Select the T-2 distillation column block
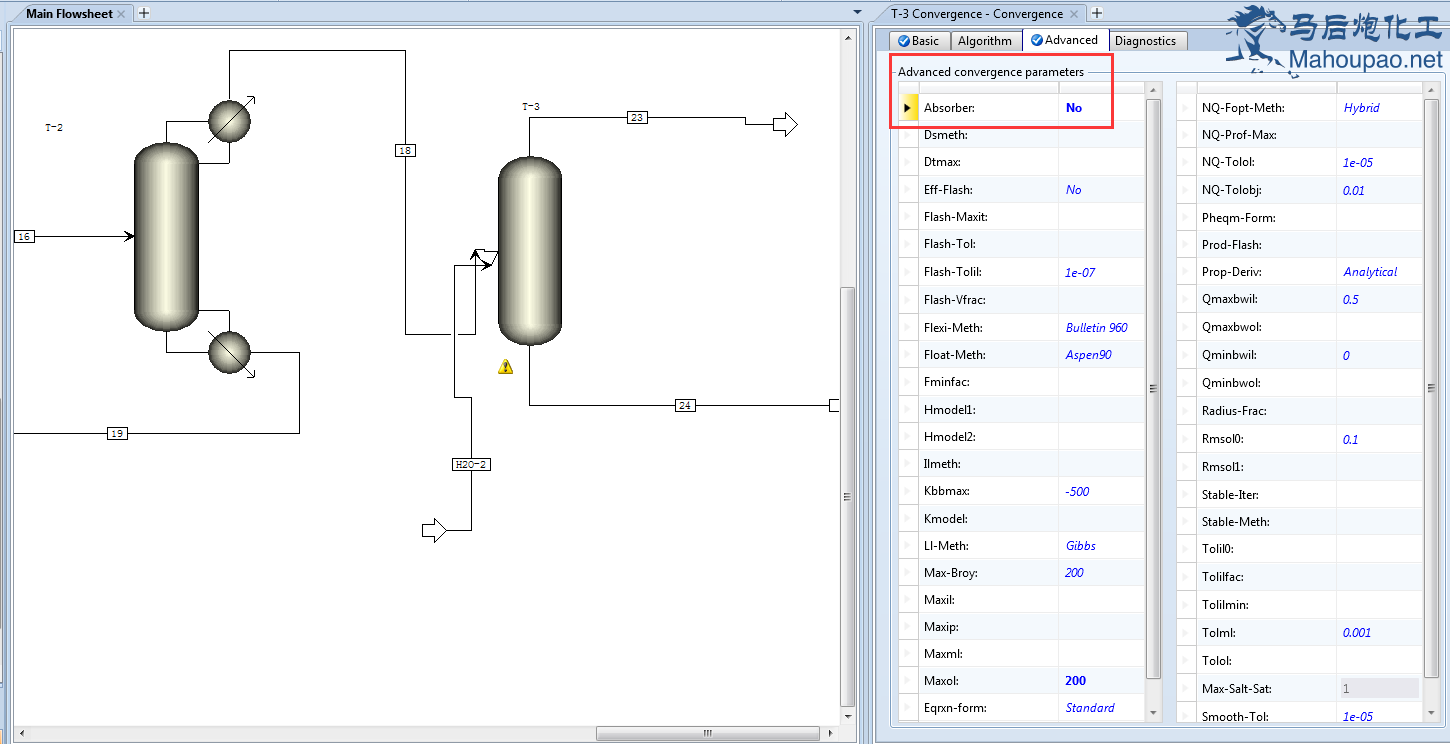 [167, 236]
